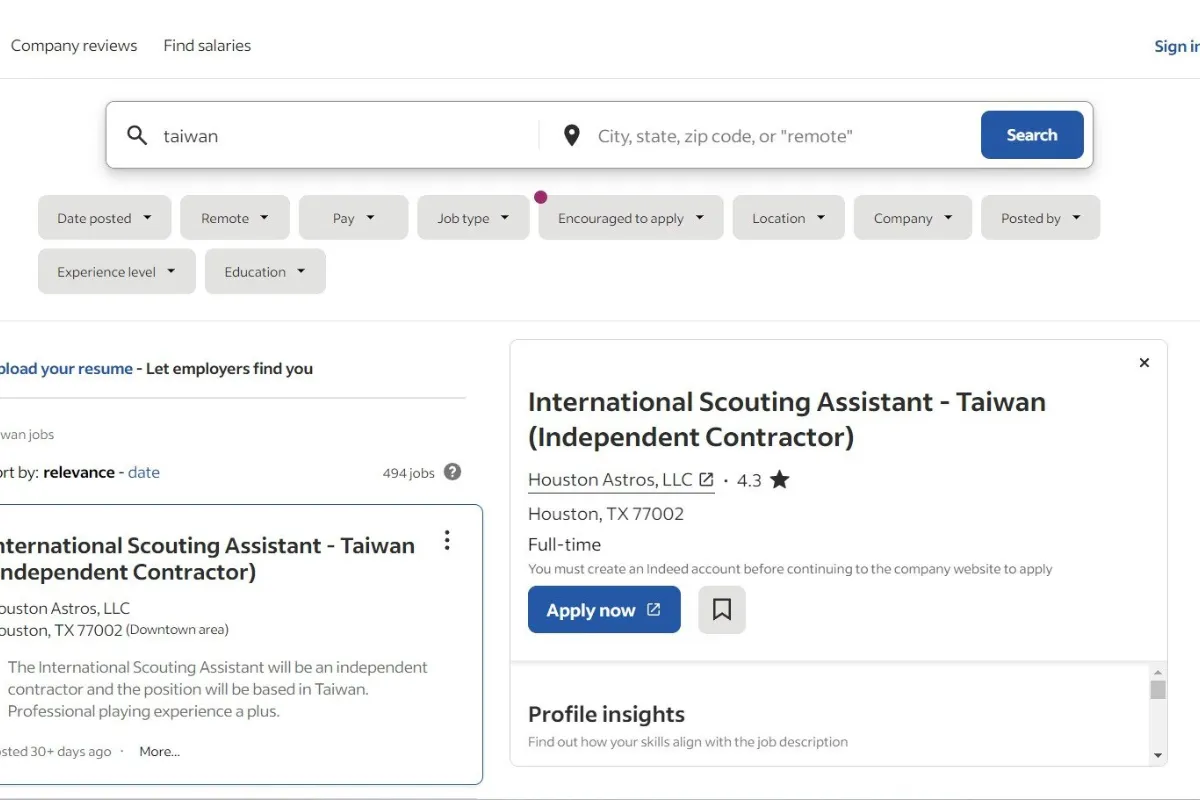1200x800 pixels.
Task: Click the '494 jobs' count text
Action: coord(409,473)
